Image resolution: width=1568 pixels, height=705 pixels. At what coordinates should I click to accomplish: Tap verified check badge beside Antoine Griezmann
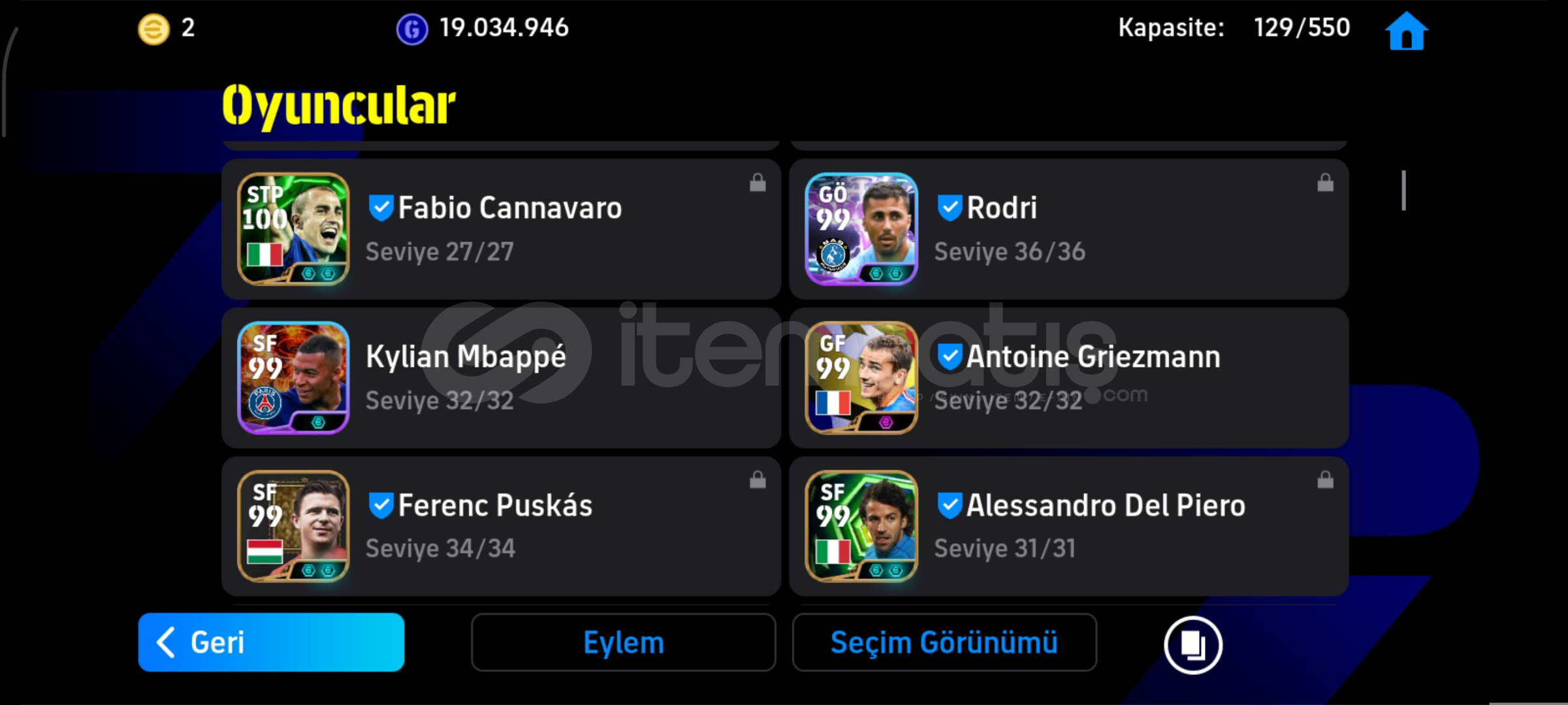point(949,357)
